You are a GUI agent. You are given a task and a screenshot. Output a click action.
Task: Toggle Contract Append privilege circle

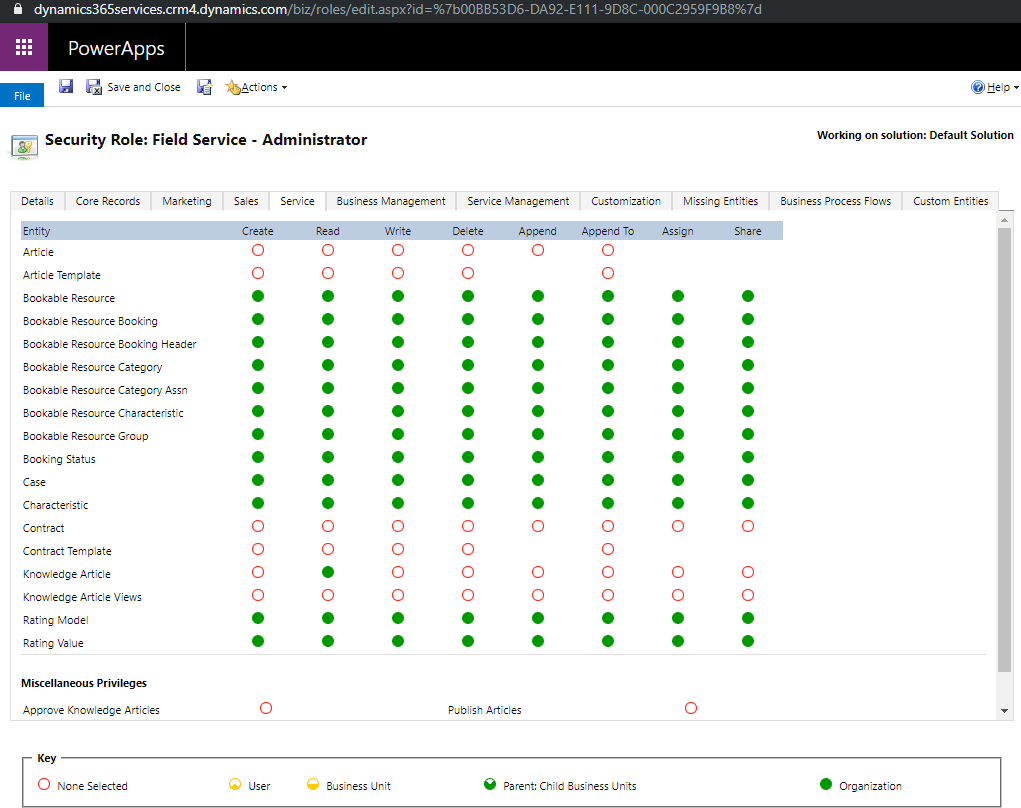coord(538,526)
